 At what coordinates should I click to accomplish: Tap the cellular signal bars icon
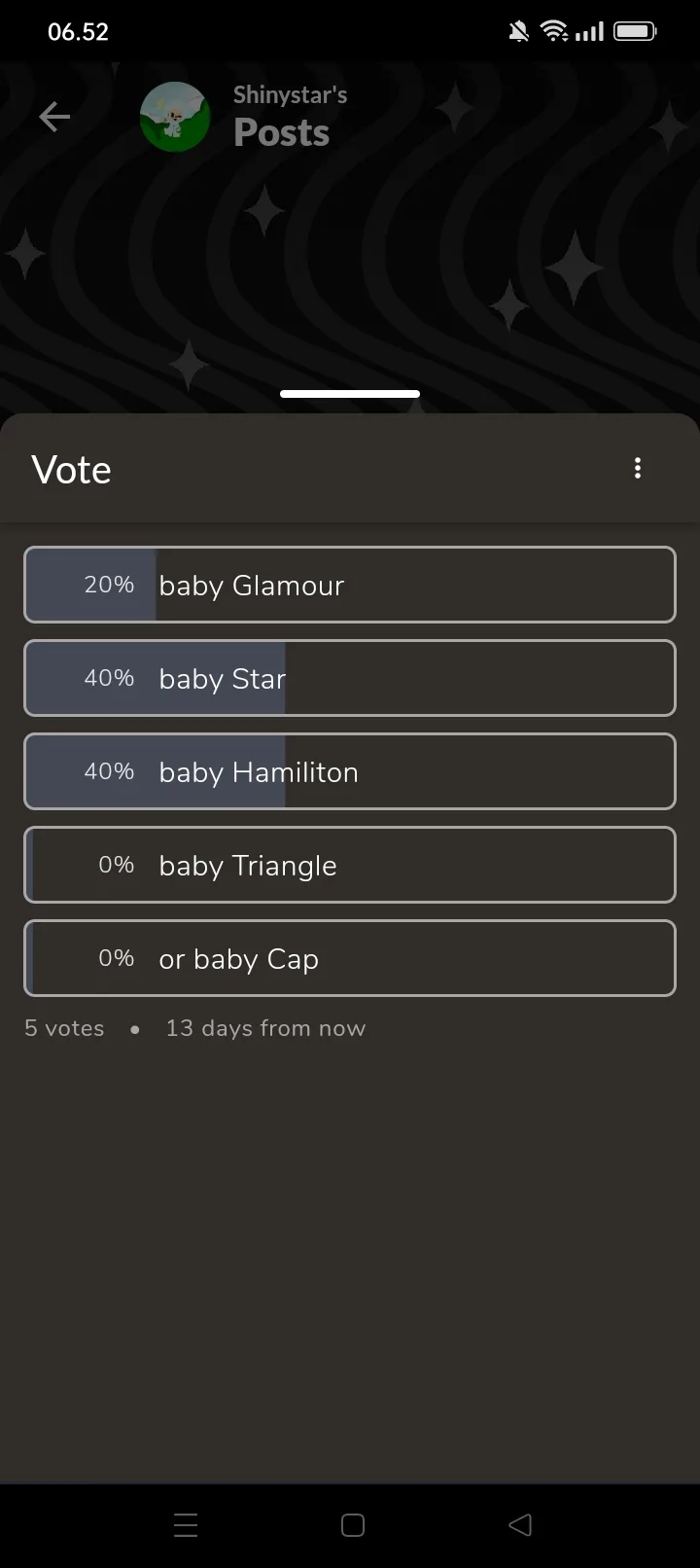click(x=589, y=32)
